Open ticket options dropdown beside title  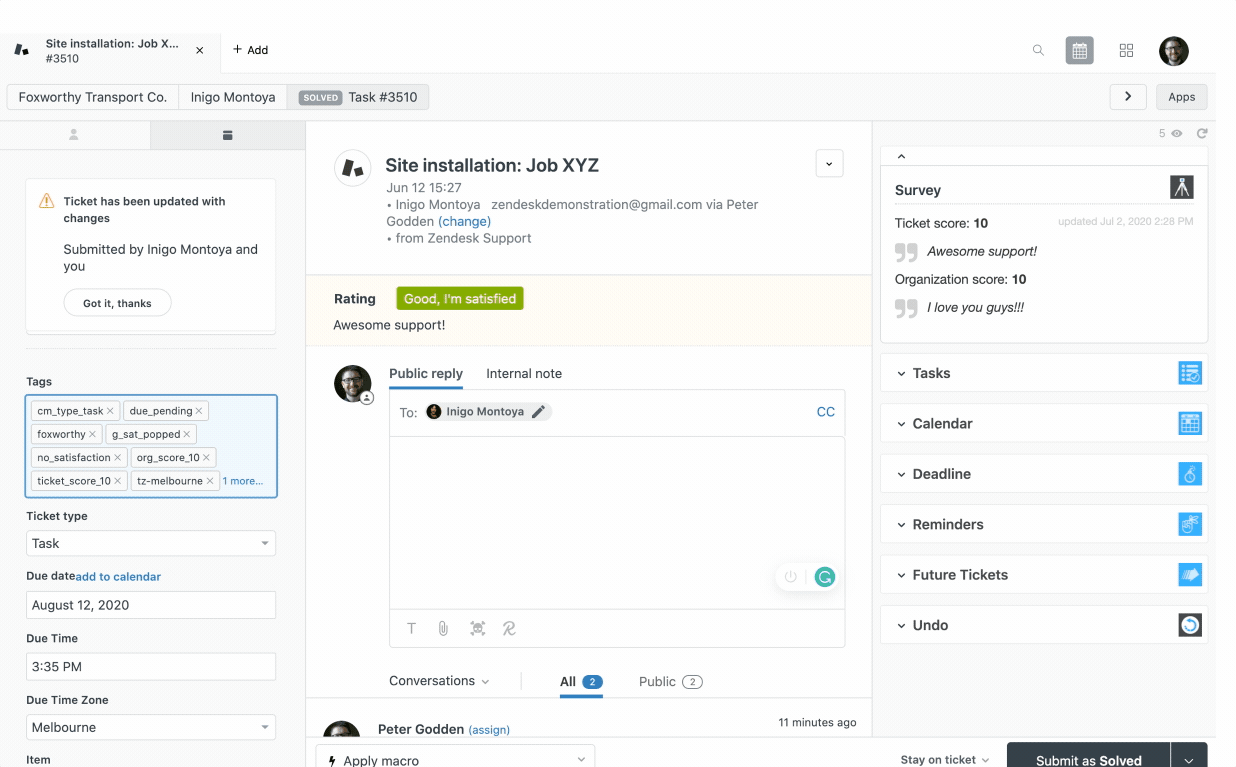pos(829,164)
